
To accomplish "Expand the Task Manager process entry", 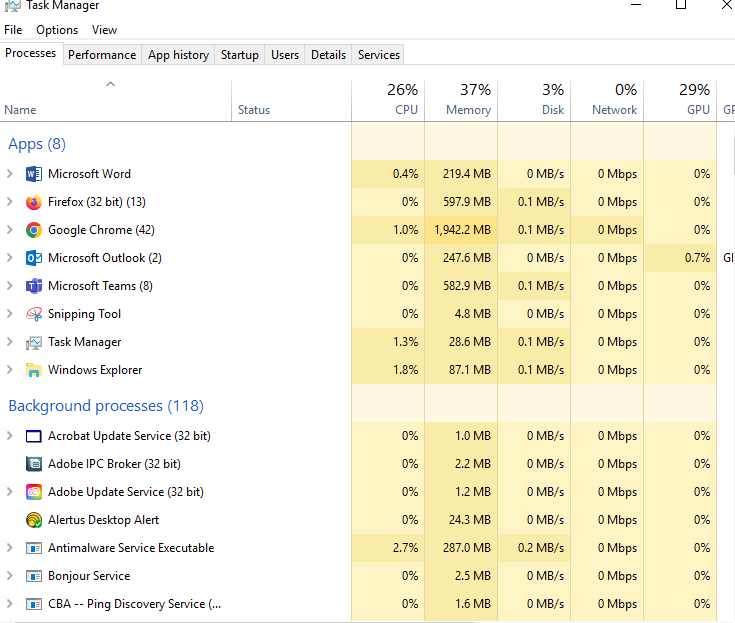I will pyautogui.click(x=9, y=342).
